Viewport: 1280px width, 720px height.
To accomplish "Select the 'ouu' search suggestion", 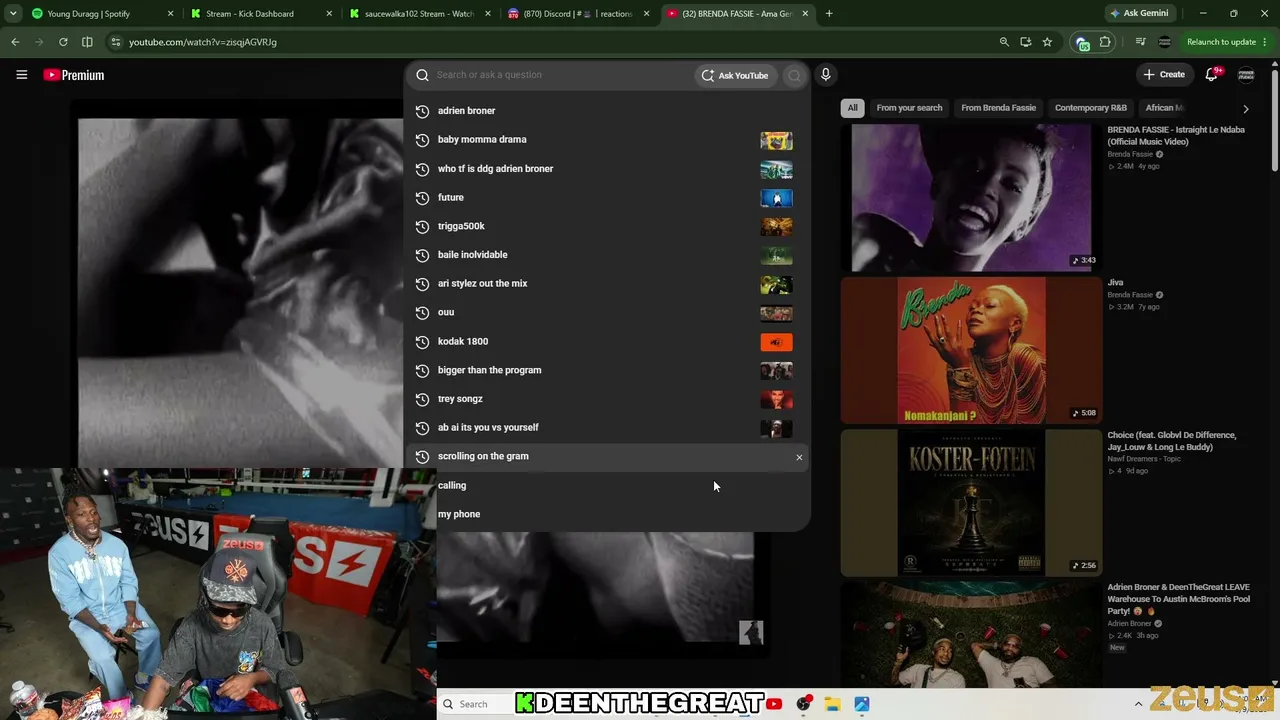I will click(606, 312).
